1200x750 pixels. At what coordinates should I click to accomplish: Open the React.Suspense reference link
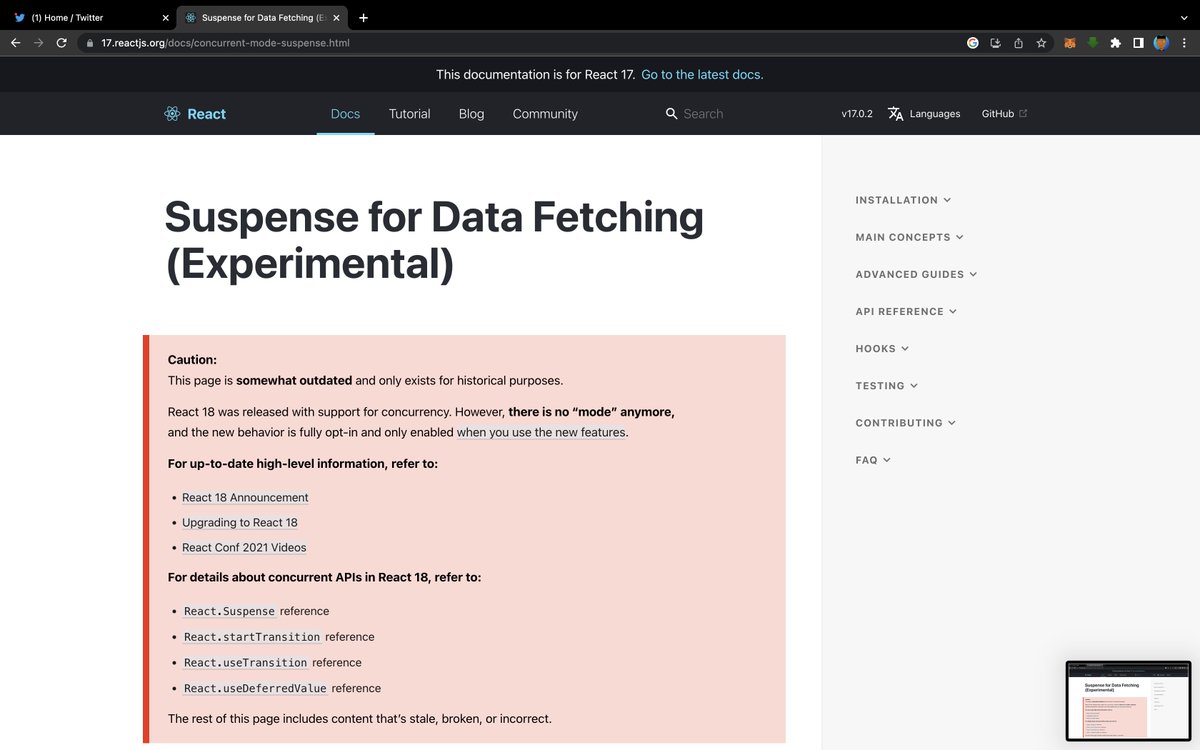click(x=229, y=611)
